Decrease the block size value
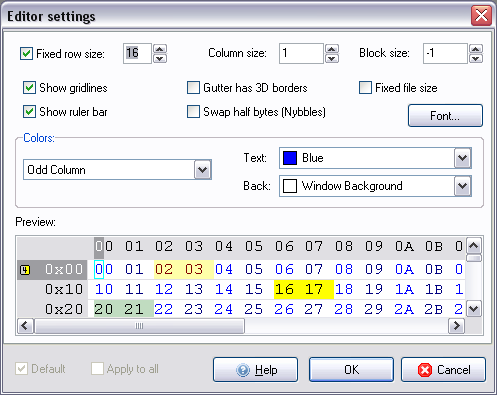 [476, 58]
